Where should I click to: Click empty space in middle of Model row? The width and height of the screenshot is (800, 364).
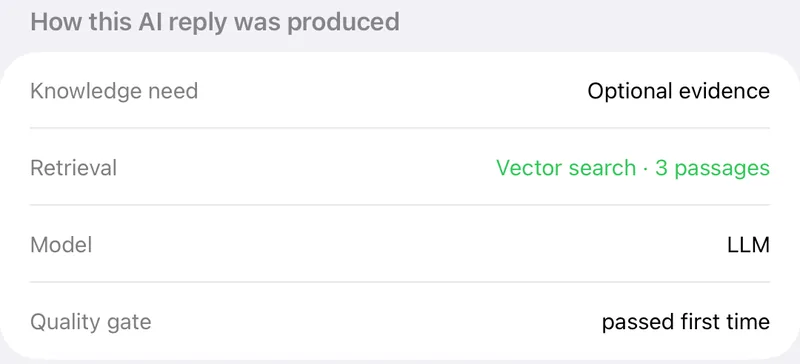(408, 245)
